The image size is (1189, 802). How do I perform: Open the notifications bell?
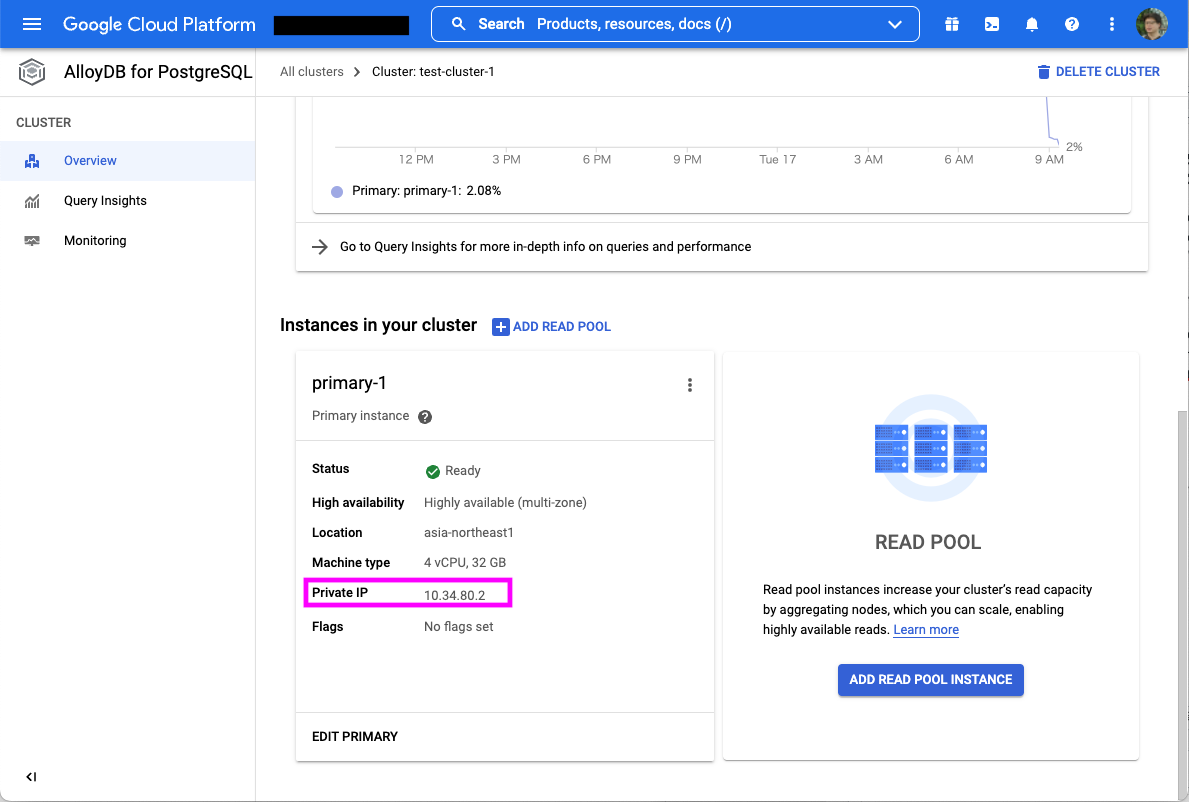pyautogui.click(x=1031, y=24)
